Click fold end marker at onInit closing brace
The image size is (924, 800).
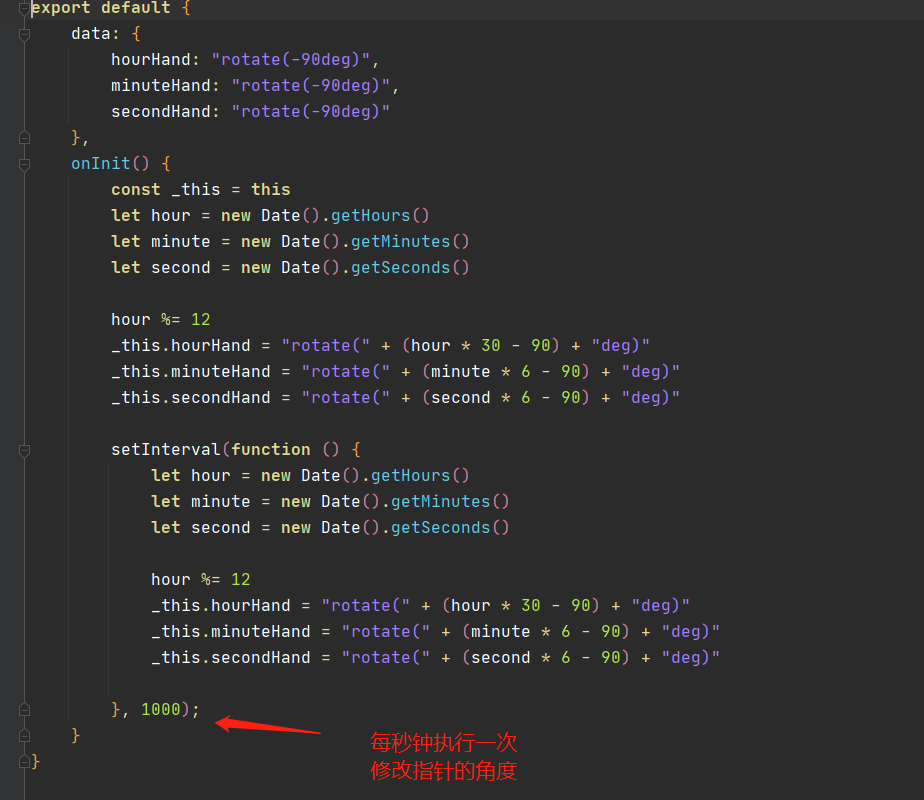25,735
